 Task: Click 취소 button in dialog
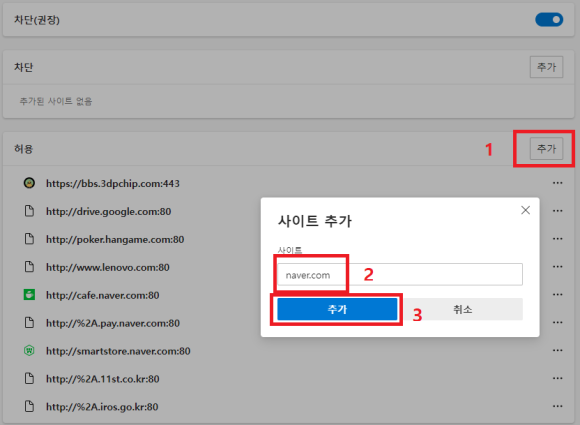(463, 309)
